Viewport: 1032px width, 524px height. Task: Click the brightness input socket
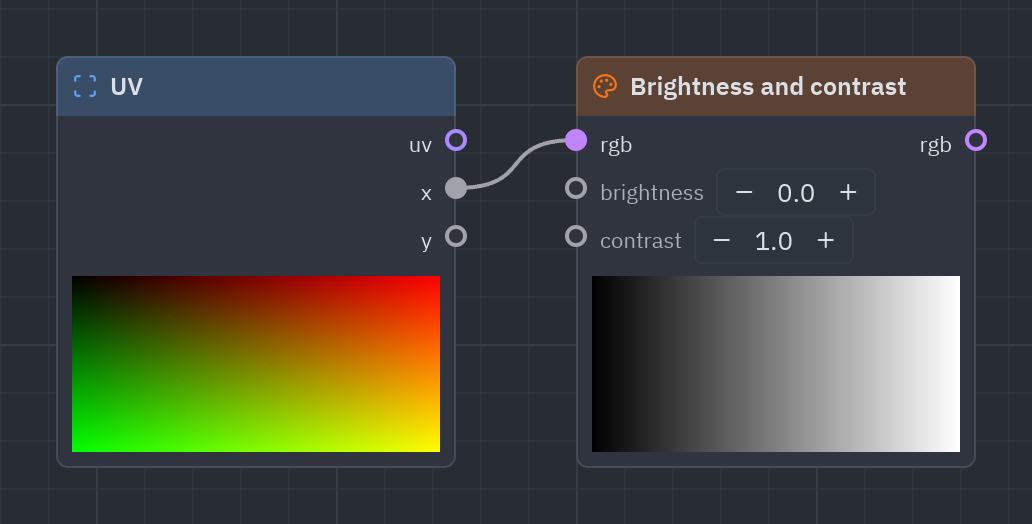point(576,188)
